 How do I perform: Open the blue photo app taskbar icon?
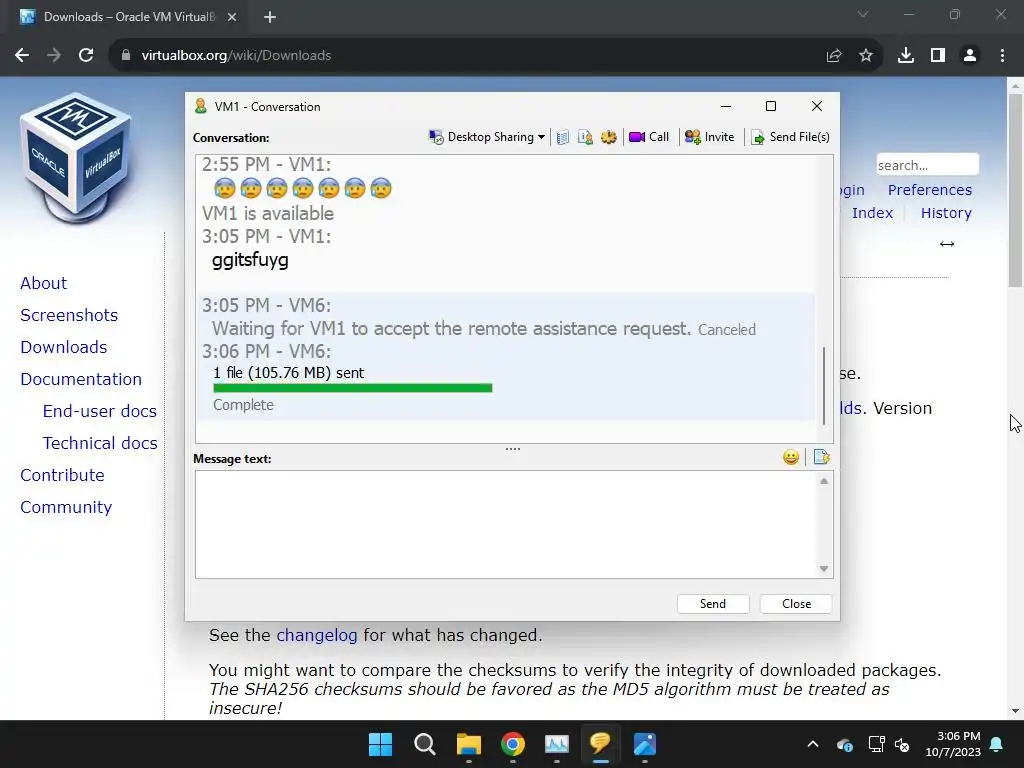[645, 744]
